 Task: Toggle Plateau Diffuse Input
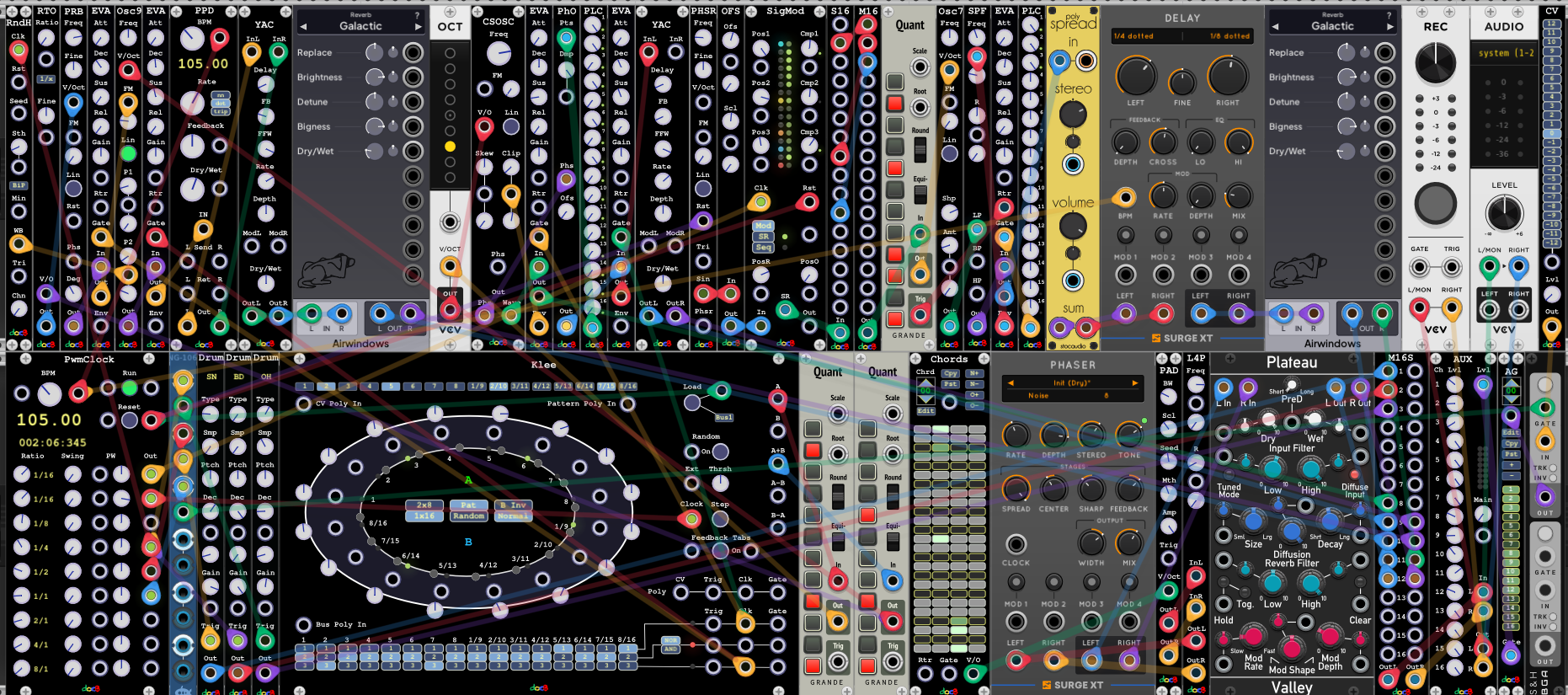click(1355, 475)
